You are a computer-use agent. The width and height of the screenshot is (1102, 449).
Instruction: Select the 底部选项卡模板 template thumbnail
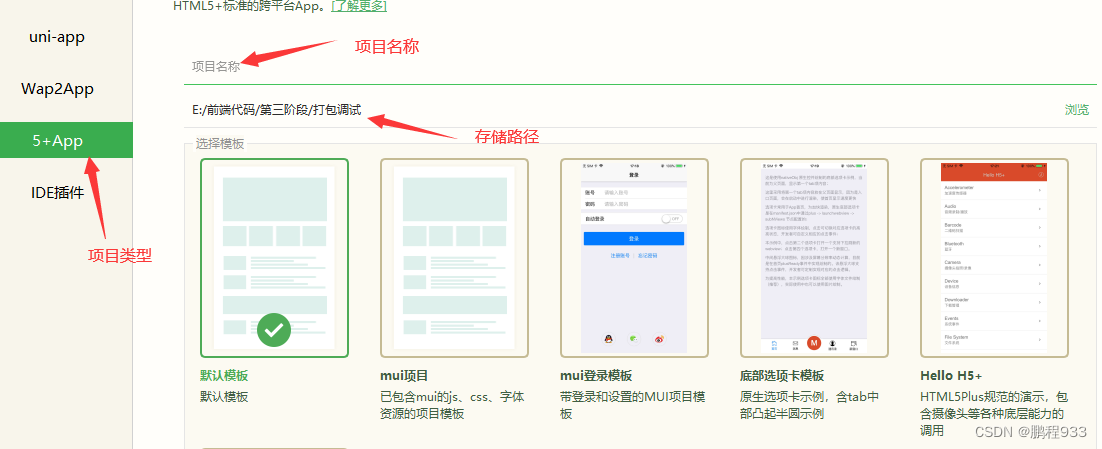tap(814, 258)
